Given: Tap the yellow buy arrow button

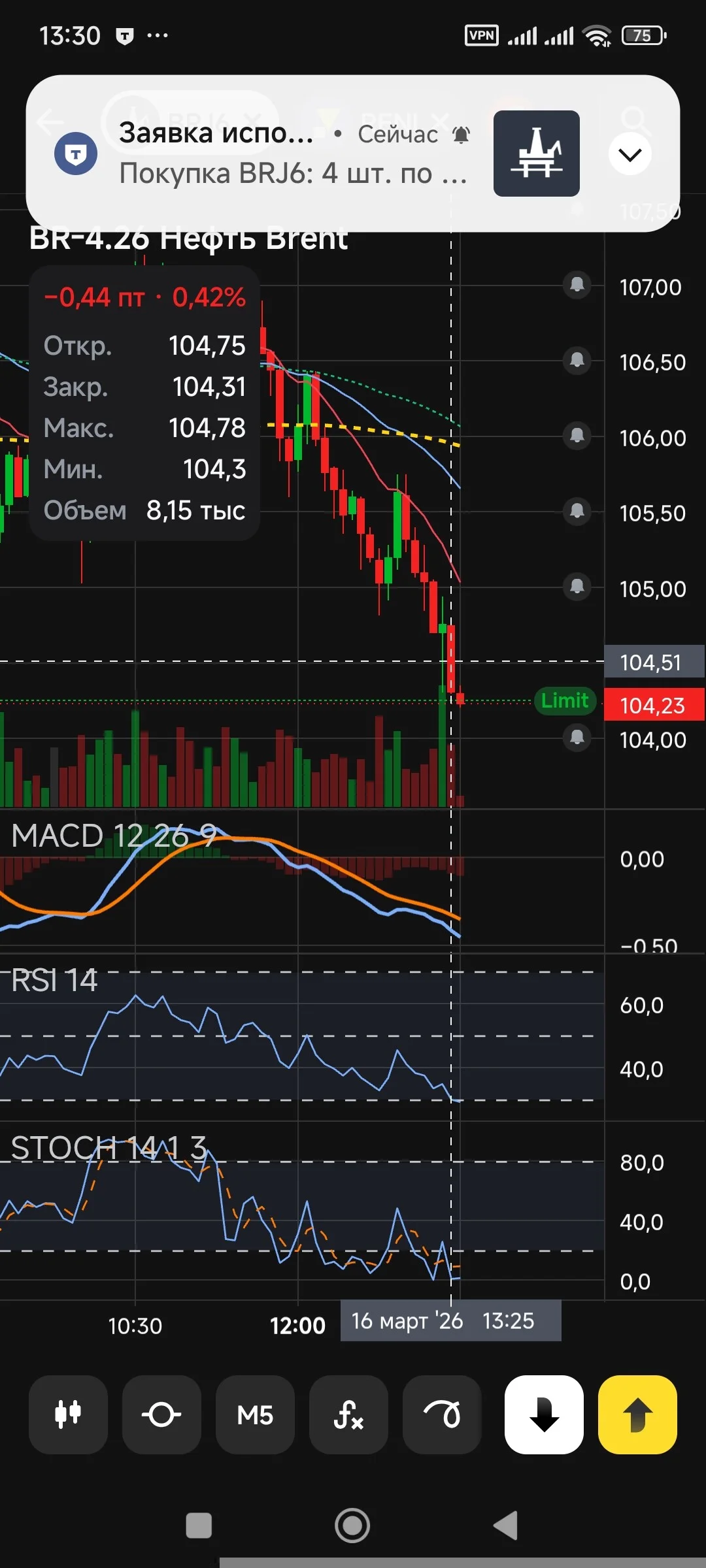Looking at the screenshot, I should coord(637,1414).
